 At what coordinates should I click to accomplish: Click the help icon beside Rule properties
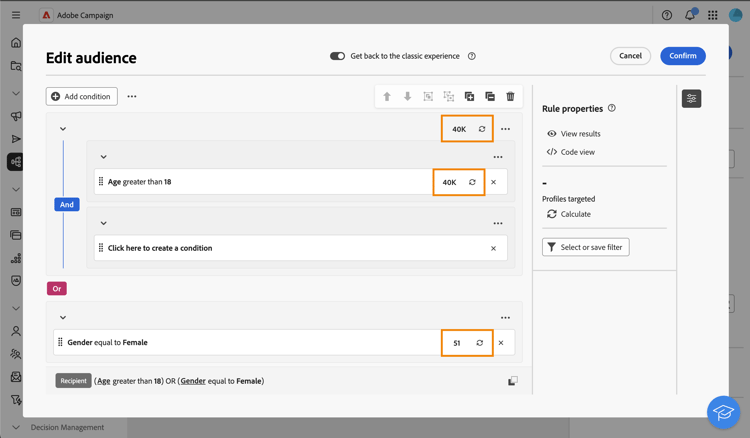click(611, 108)
